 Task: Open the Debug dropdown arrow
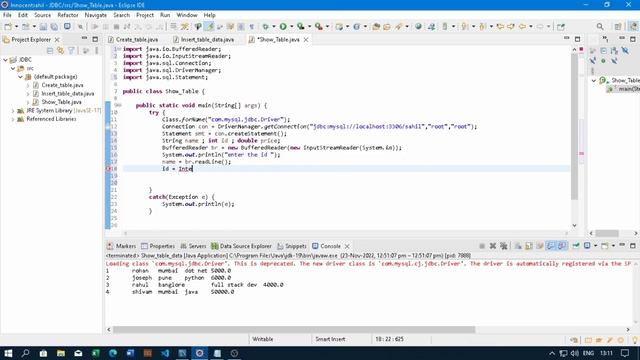274,27
